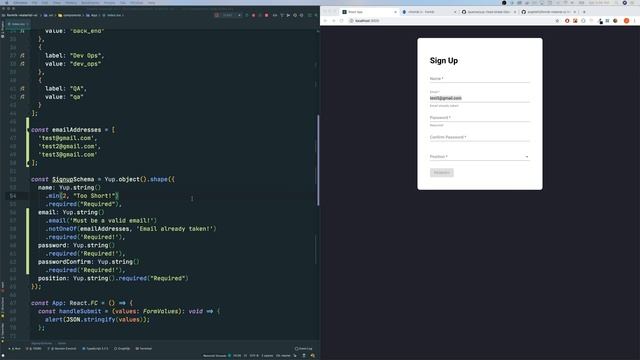
Task: Click the editor vertical scrollbar thumb
Action: [x=318, y=160]
